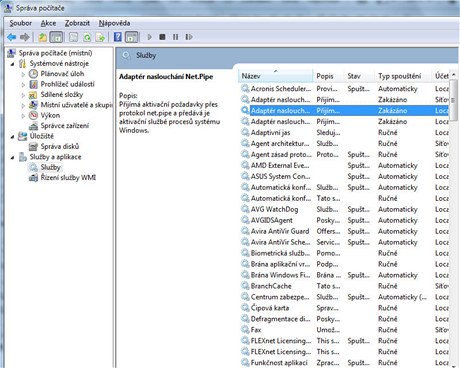The height and width of the screenshot is (368, 460).
Task: Select the Defragmentace di... service
Action: coord(344,319)
